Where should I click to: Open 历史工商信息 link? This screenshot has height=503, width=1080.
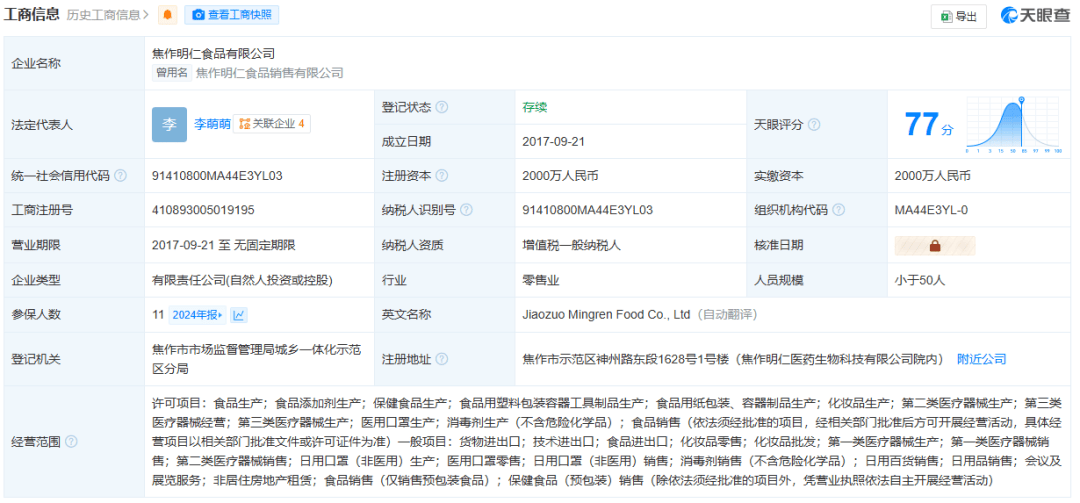108,15
